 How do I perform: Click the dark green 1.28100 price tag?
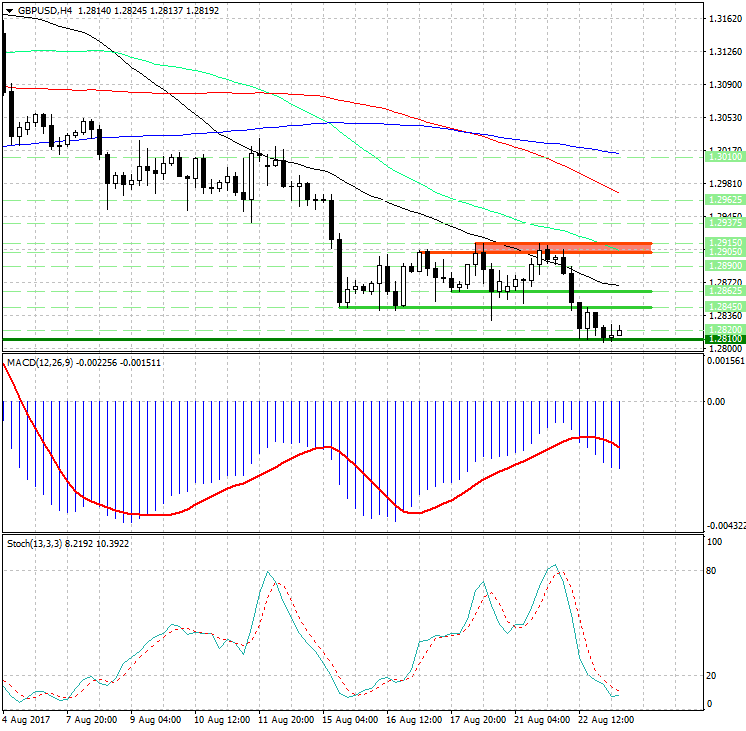[724, 339]
